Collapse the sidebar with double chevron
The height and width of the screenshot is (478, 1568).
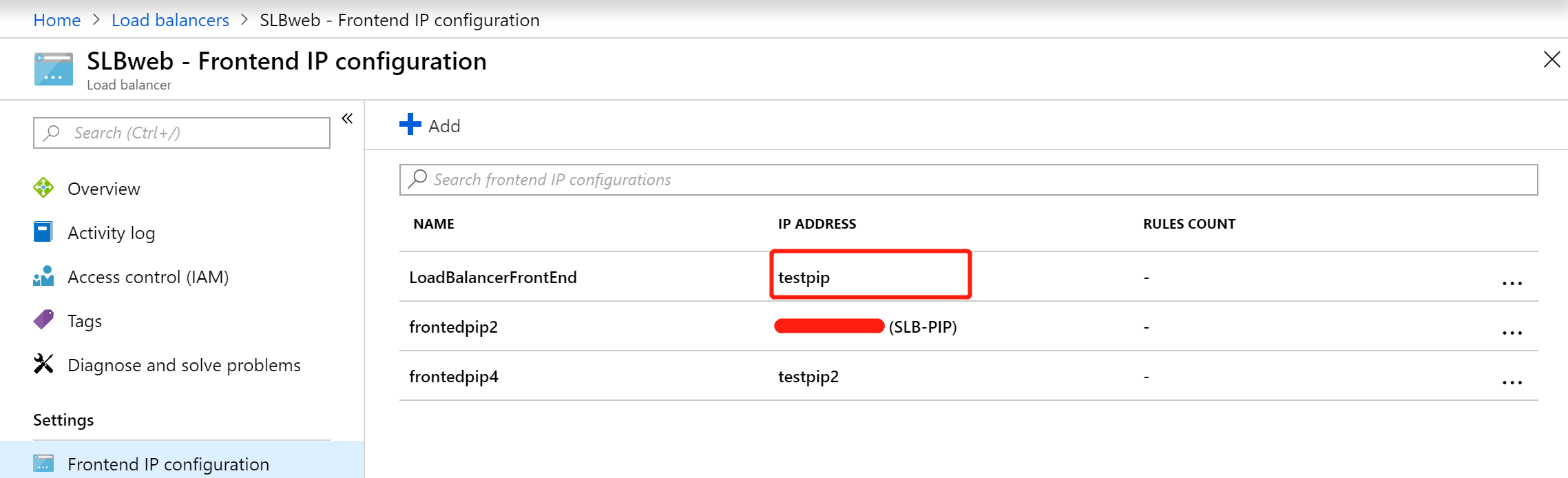(x=348, y=118)
